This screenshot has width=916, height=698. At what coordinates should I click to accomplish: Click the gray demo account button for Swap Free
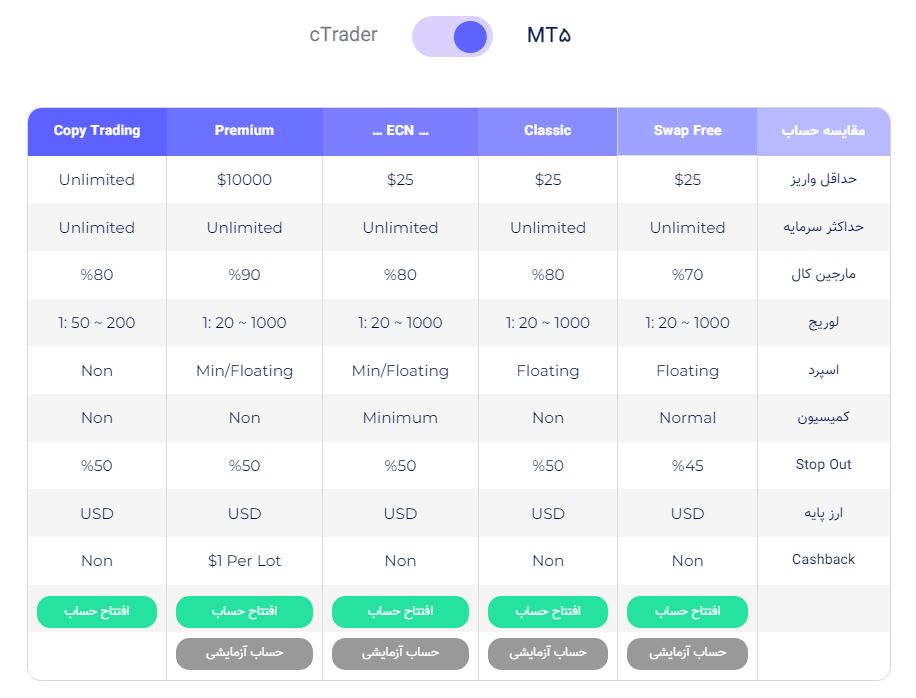pyautogui.click(x=688, y=654)
